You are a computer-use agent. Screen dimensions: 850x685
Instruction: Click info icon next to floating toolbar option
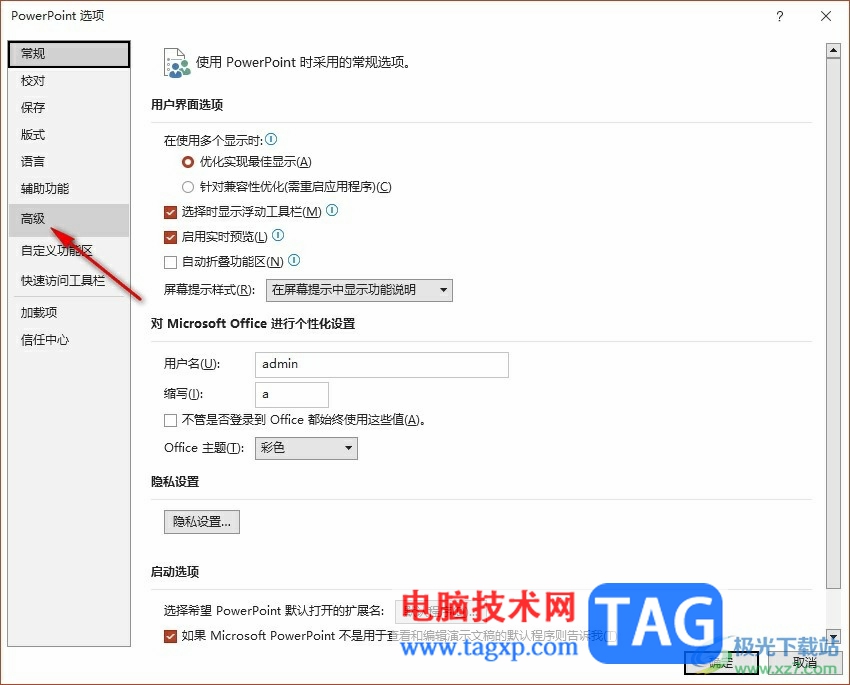point(332,210)
